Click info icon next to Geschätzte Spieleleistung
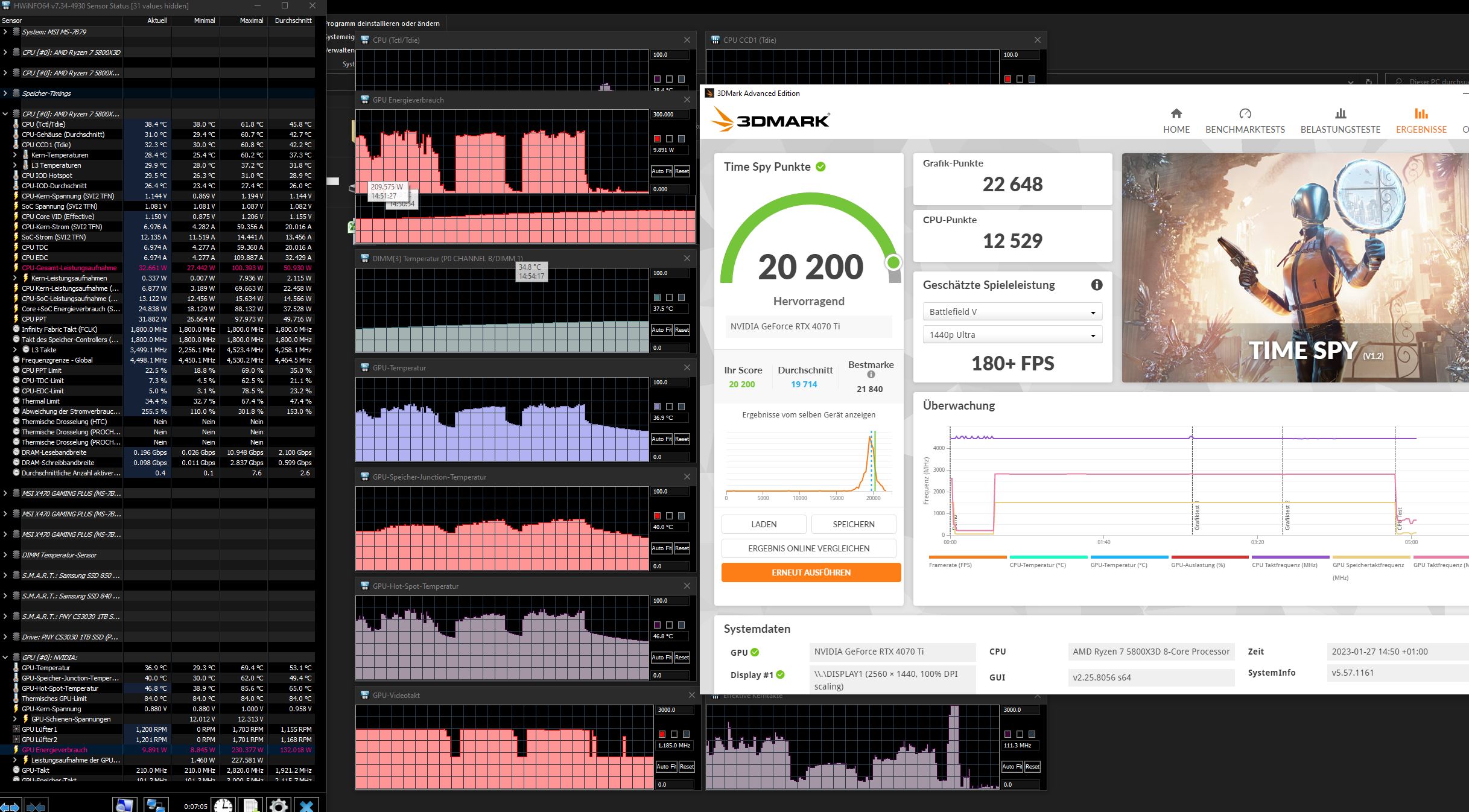This screenshot has height=812, width=1469. [1096, 285]
